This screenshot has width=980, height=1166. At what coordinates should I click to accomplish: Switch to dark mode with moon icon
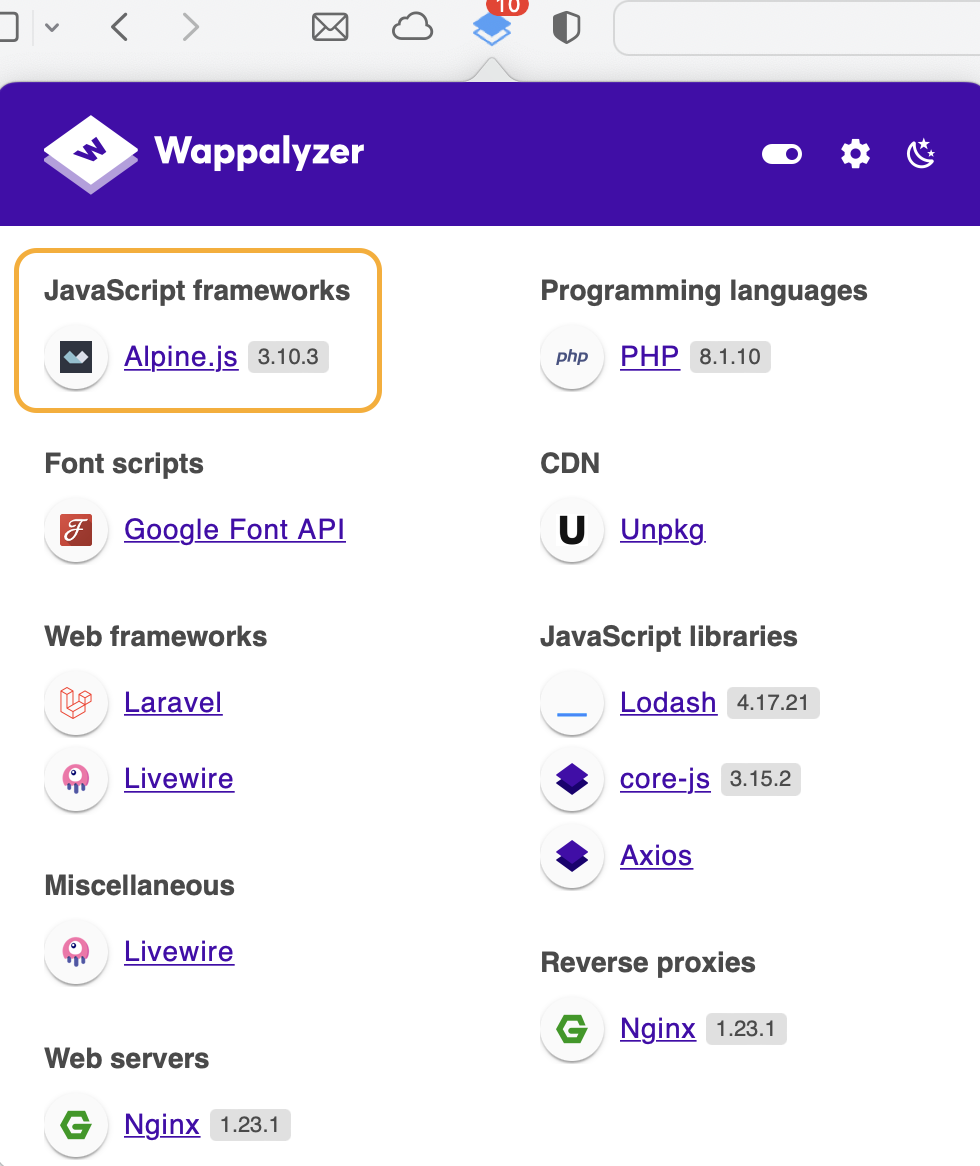[x=921, y=154]
